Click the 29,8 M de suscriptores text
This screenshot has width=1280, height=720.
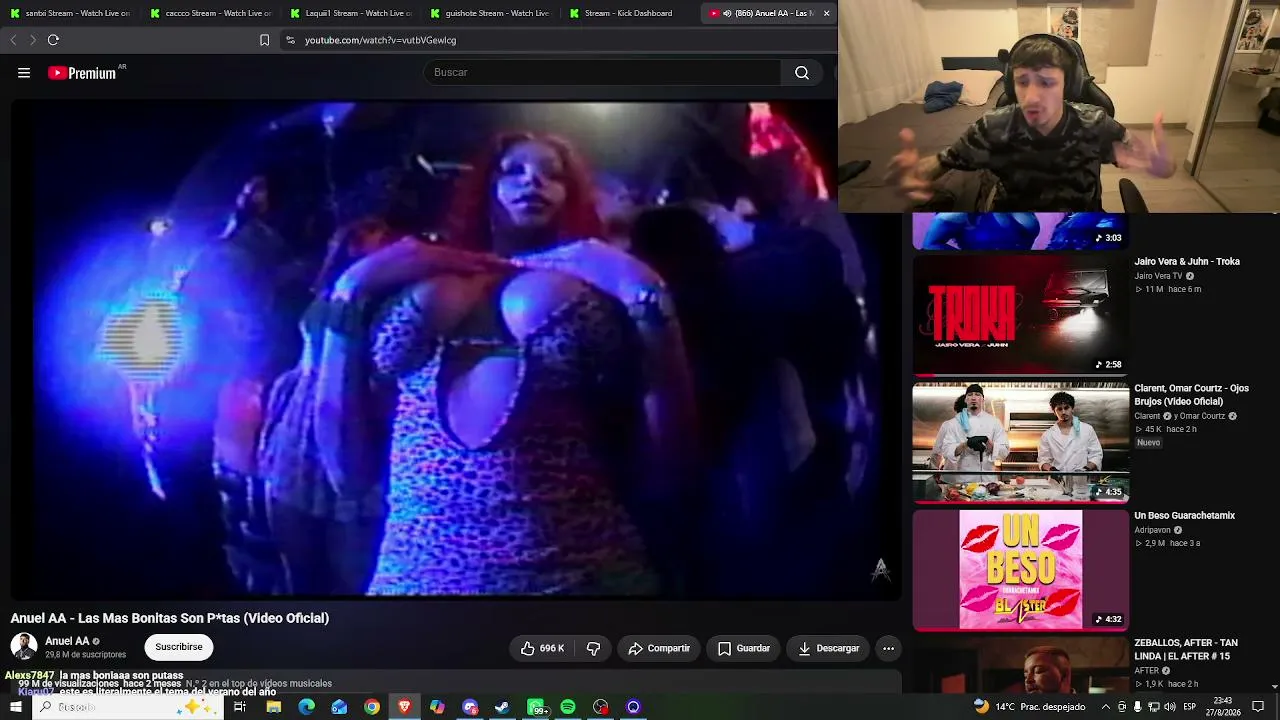click(x=85, y=655)
